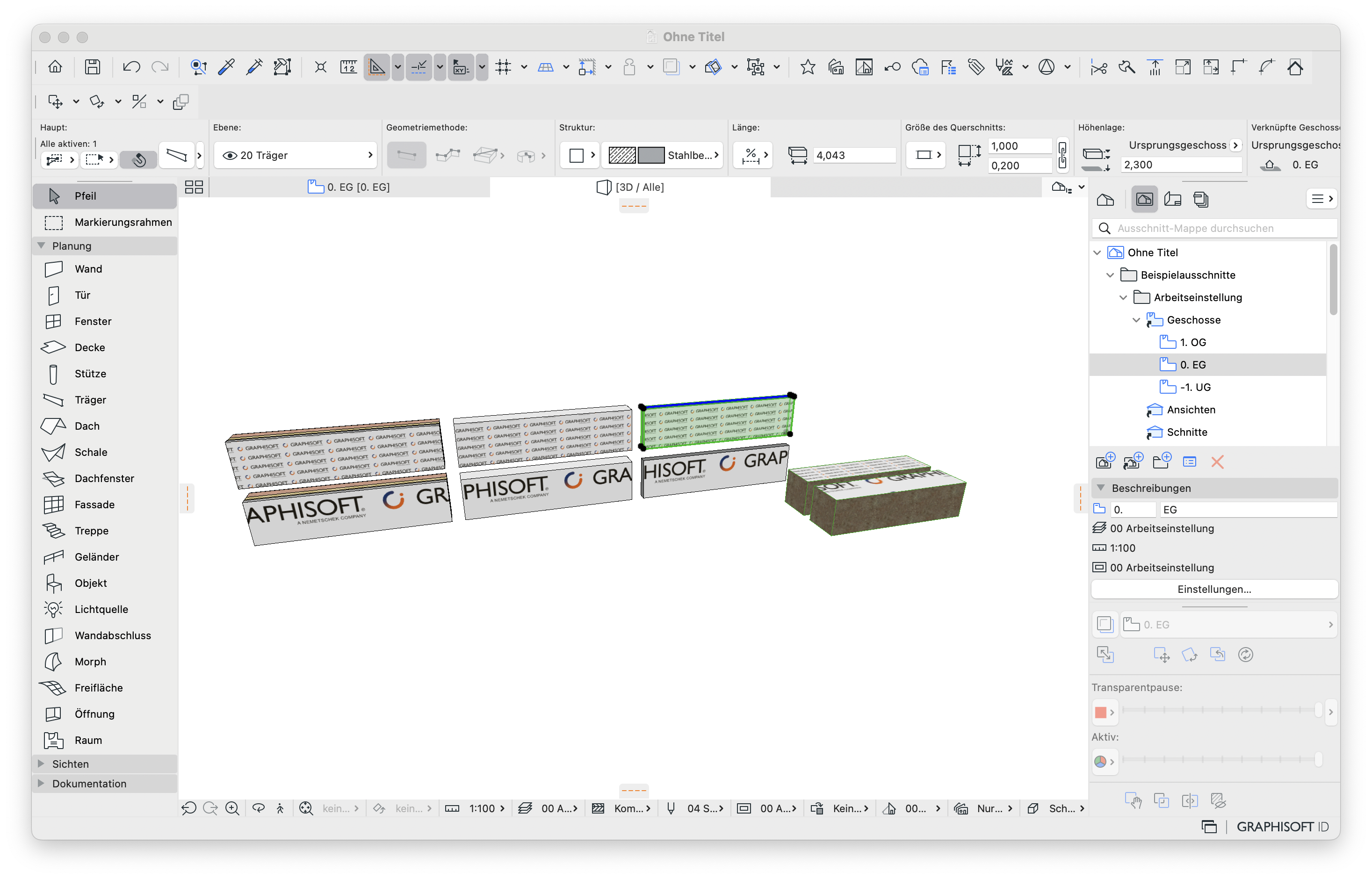The height and width of the screenshot is (879, 1372).
Task: Select the chained beam geometry method
Action: 448,155
